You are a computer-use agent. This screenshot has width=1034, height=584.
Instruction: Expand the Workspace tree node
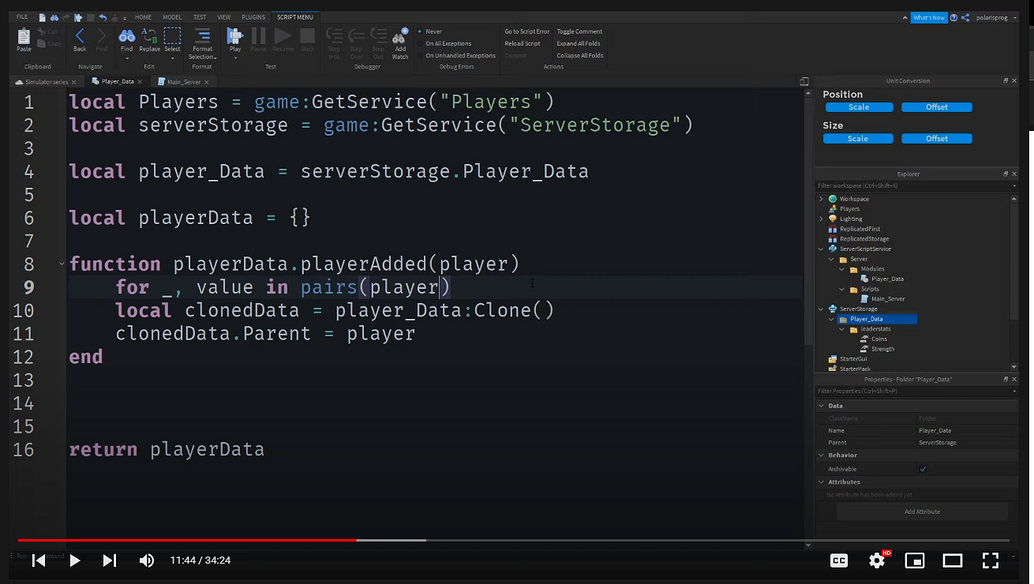point(821,198)
